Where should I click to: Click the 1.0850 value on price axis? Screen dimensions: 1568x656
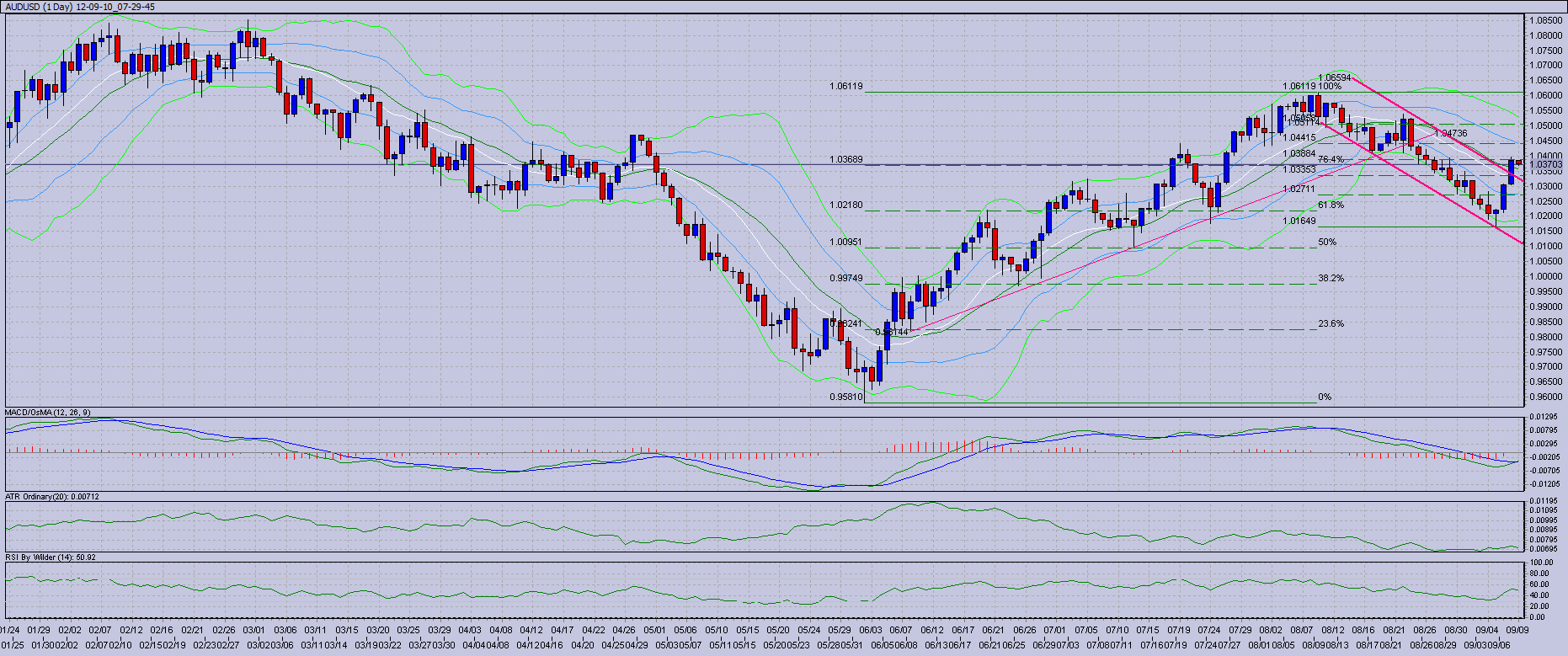(1546, 20)
